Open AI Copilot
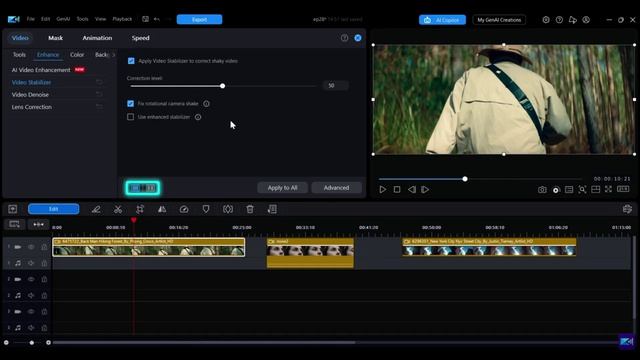Image resolution: width=640 pixels, height=360 pixels. point(442,20)
